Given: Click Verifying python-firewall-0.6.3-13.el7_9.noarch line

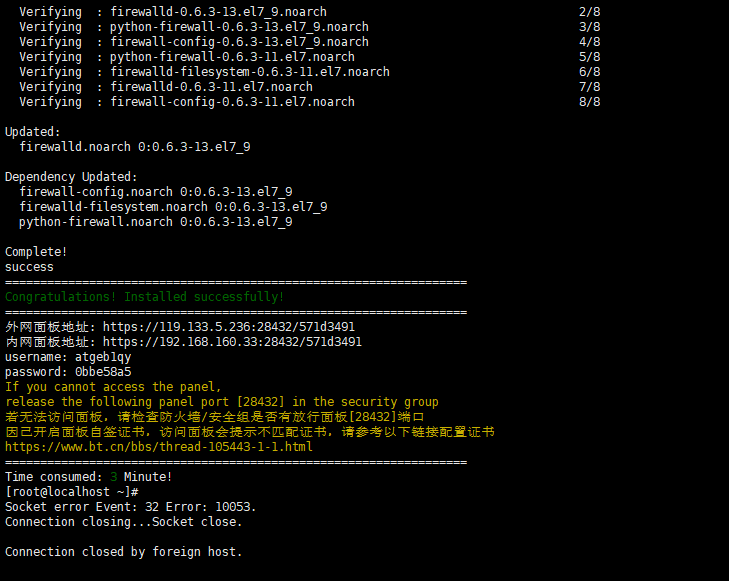Looking at the screenshot, I should pos(194,27).
